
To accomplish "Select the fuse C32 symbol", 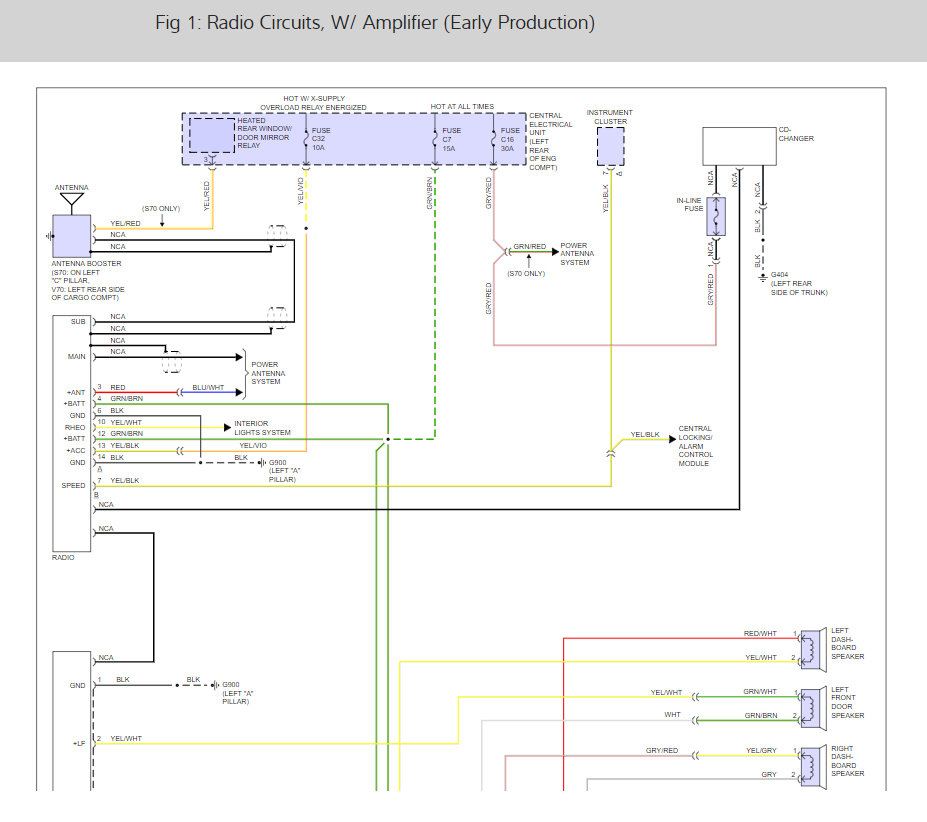I will click(306, 140).
